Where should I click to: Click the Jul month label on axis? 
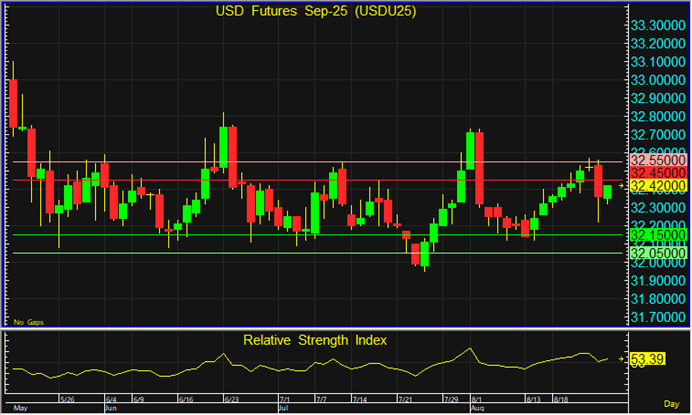coord(283,409)
